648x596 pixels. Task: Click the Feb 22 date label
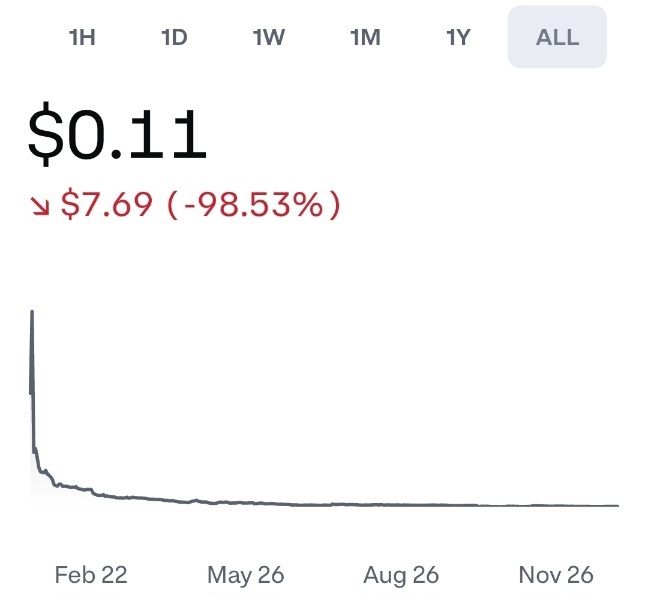click(91, 575)
